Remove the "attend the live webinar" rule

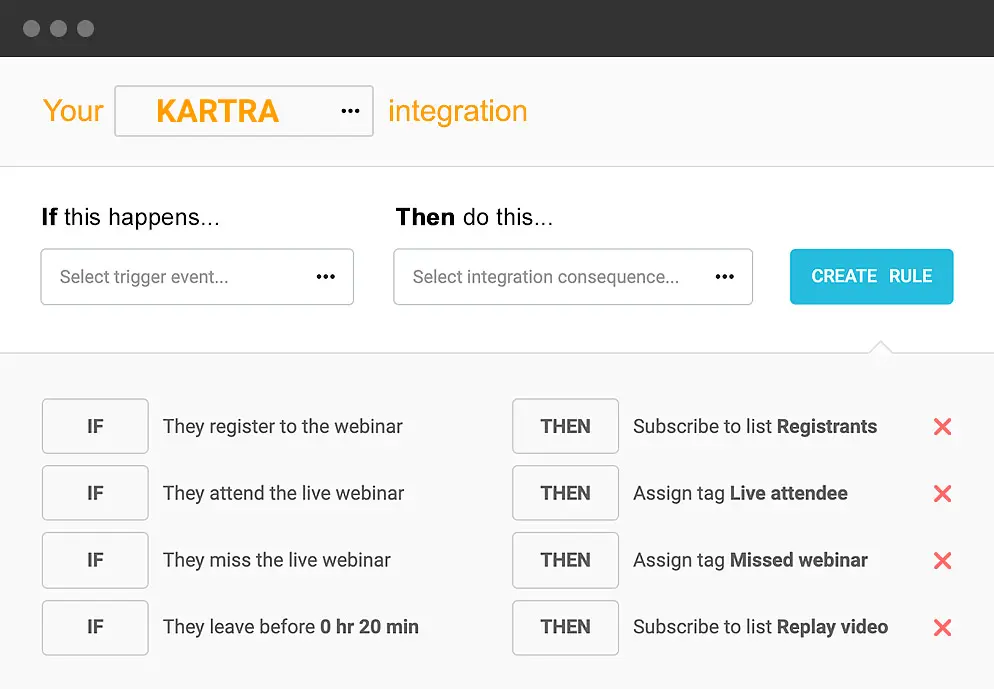pos(941,493)
